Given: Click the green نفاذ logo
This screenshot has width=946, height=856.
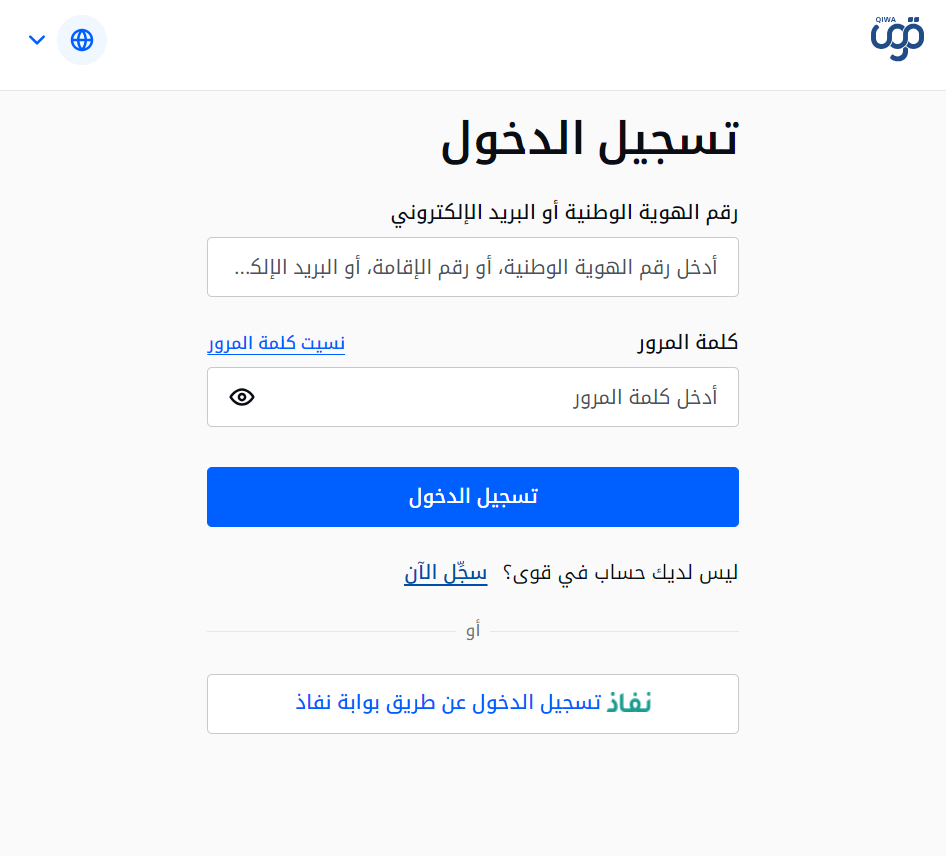Looking at the screenshot, I should coord(629,704).
